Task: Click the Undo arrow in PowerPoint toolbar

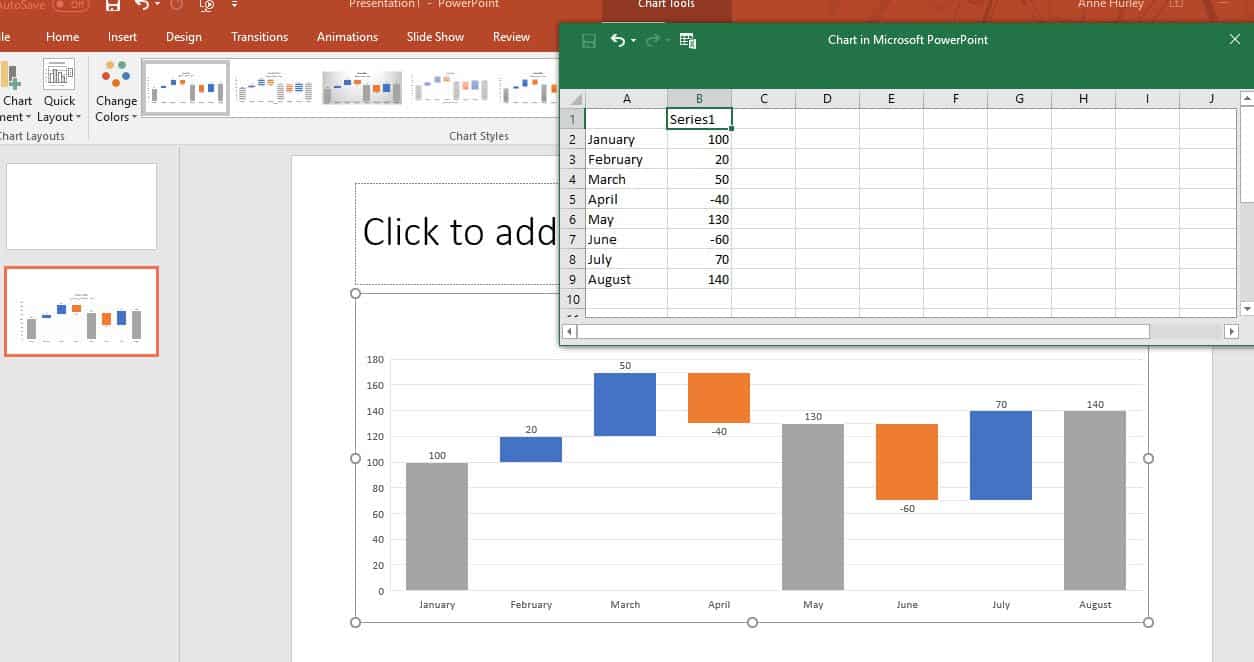Action: 142,6
